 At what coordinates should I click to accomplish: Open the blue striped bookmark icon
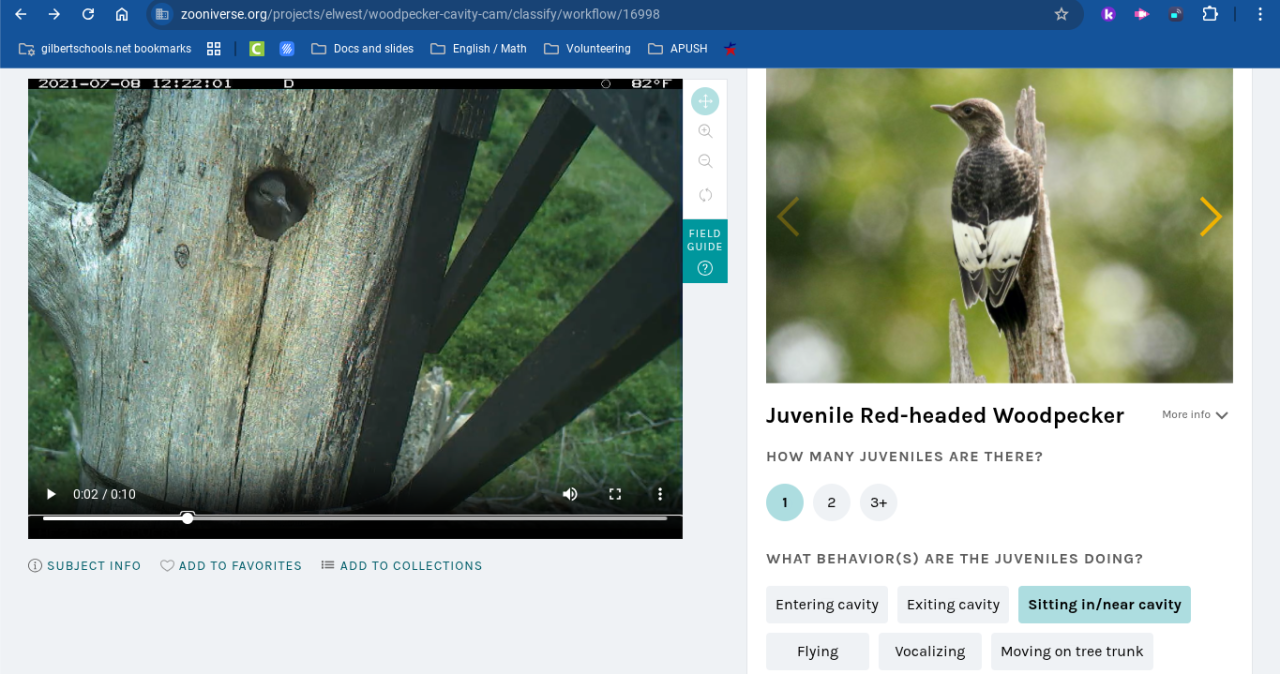pyautogui.click(x=287, y=48)
